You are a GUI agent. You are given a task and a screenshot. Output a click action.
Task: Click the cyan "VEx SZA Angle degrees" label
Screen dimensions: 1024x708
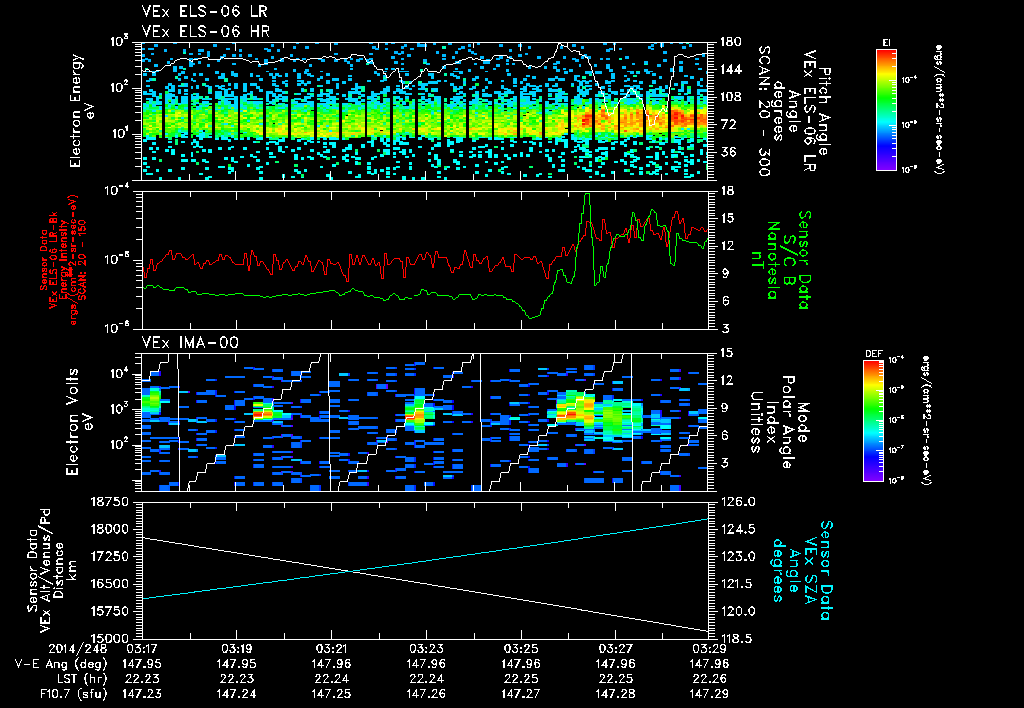click(x=795, y=570)
